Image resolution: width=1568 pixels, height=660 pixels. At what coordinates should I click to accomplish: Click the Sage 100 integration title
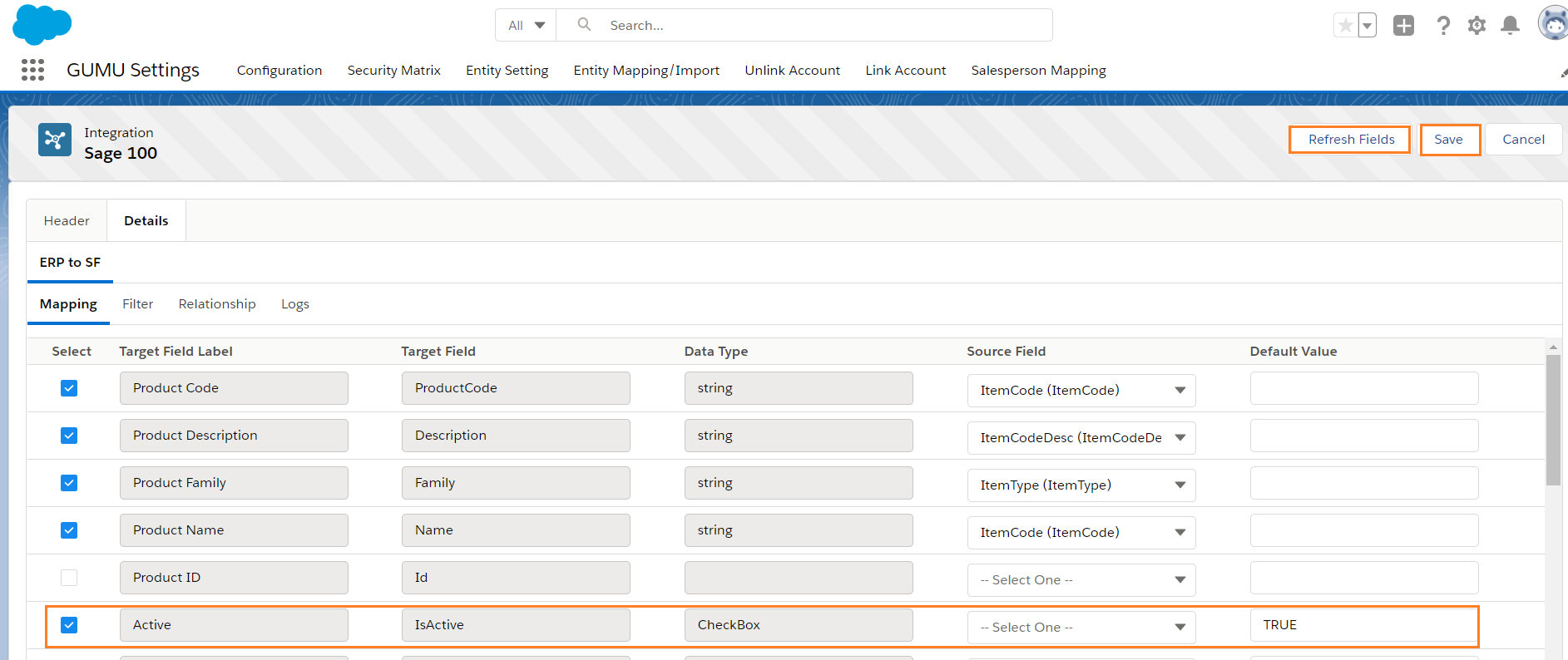(x=121, y=153)
